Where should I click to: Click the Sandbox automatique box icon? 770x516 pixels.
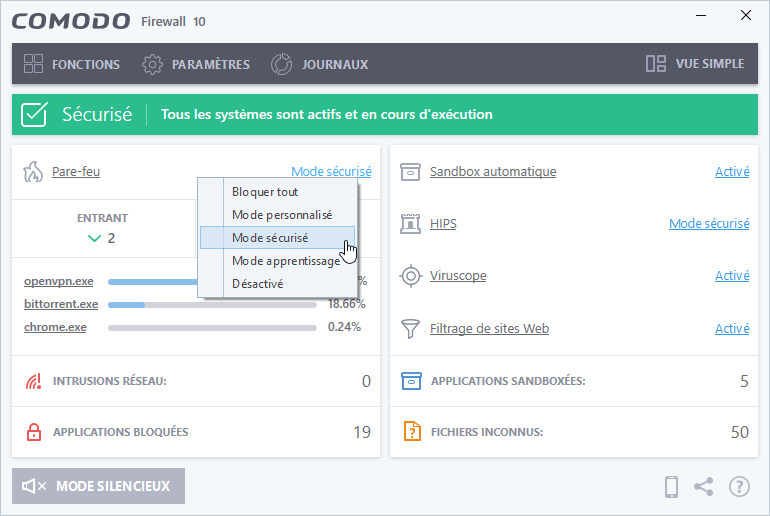(x=411, y=172)
